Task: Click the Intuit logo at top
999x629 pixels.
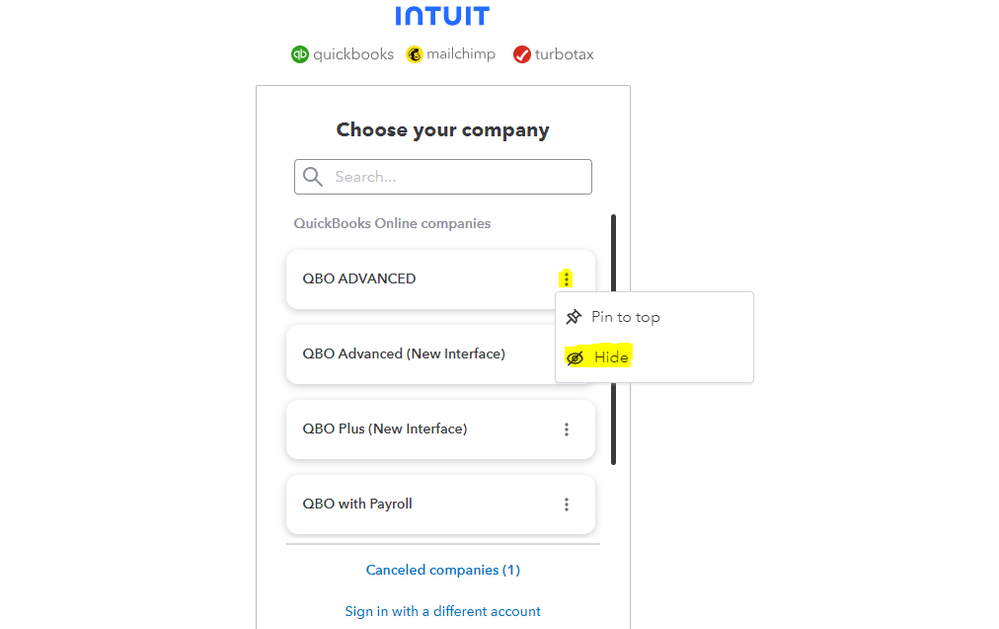Action: click(442, 16)
